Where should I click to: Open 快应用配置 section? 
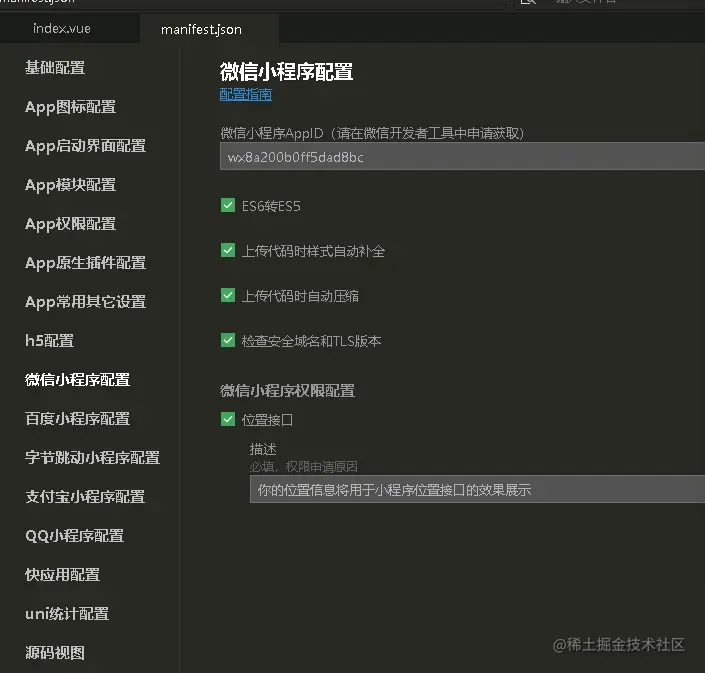[62, 575]
